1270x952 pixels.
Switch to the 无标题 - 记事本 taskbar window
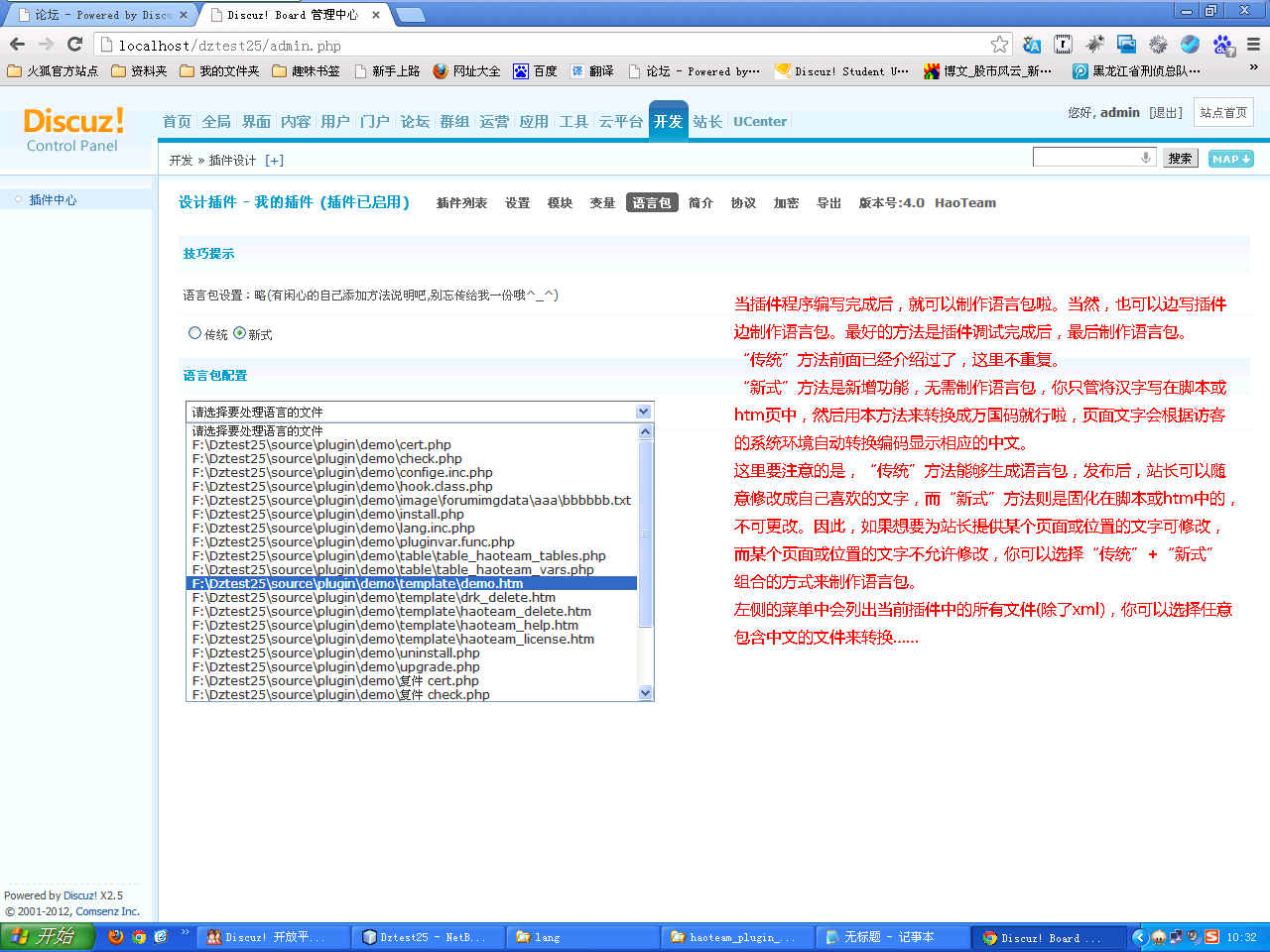pos(892,937)
